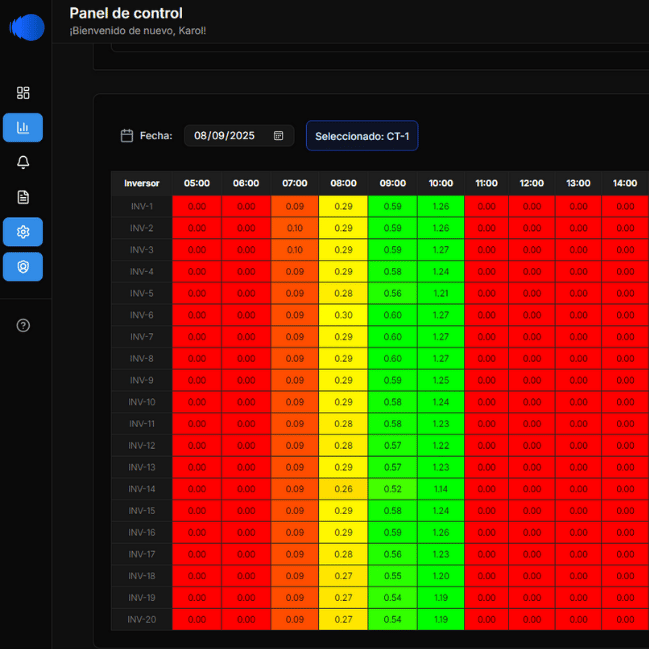
Task: Click the 1.14 cell in INV-14 row
Action: point(441,489)
